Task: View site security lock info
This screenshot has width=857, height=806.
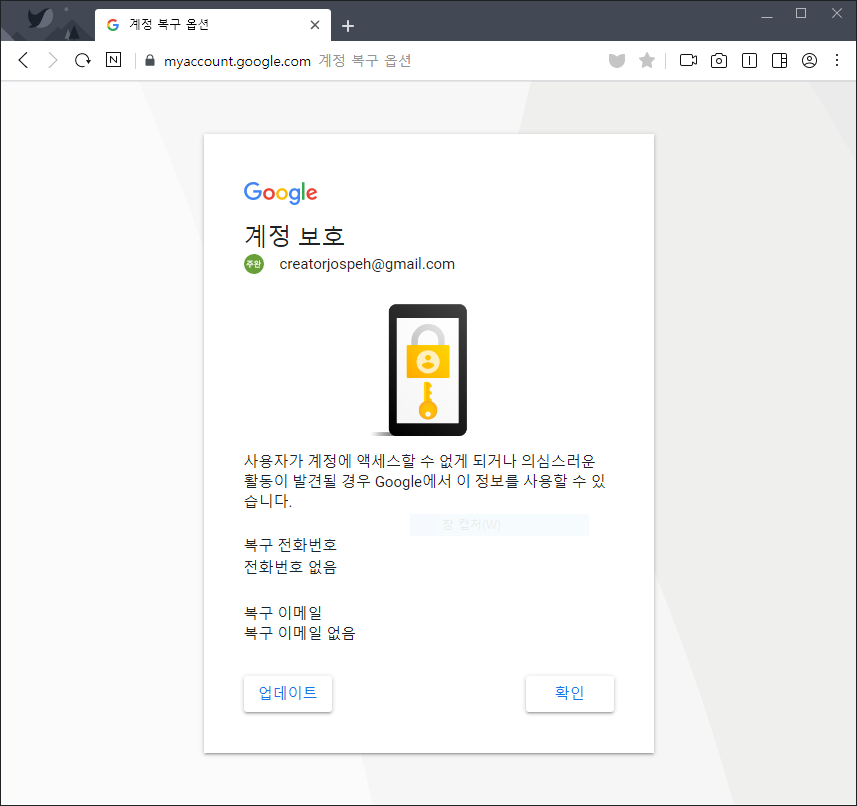Action: [150, 60]
